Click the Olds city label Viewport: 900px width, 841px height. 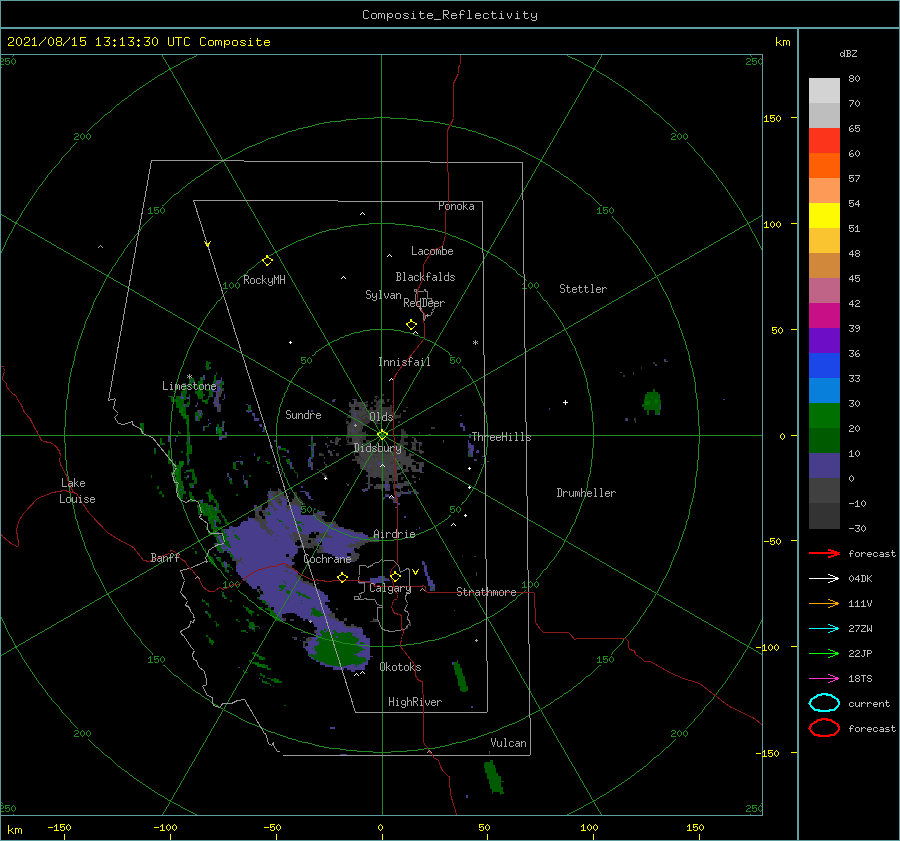(x=381, y=417)
